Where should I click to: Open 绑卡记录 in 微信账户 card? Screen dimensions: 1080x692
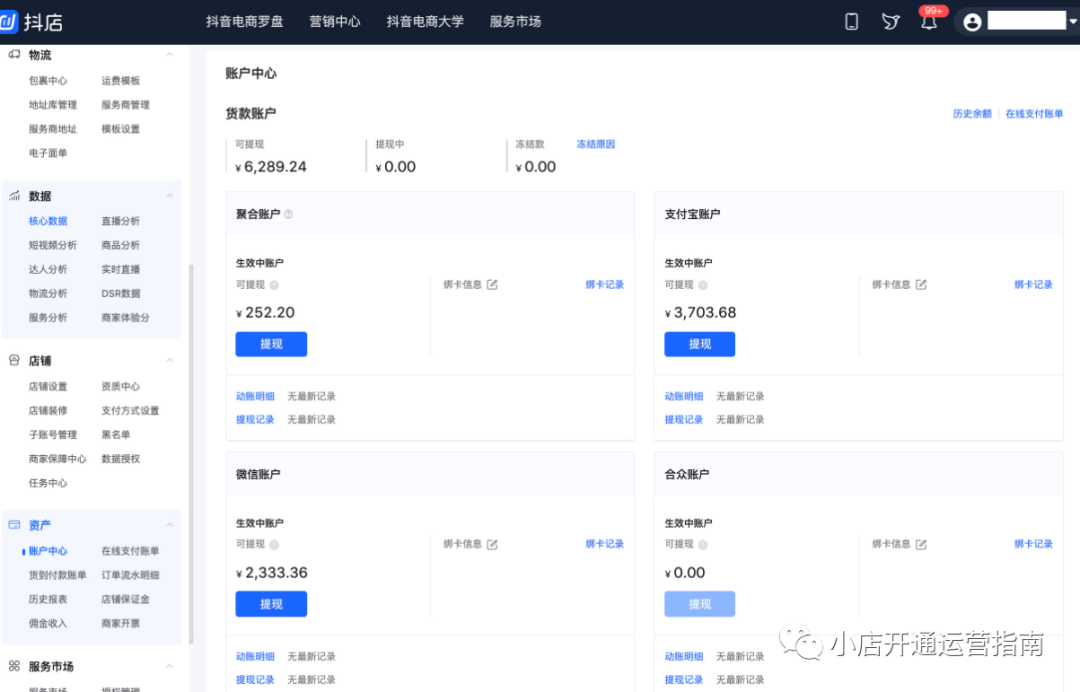[605, 544]
